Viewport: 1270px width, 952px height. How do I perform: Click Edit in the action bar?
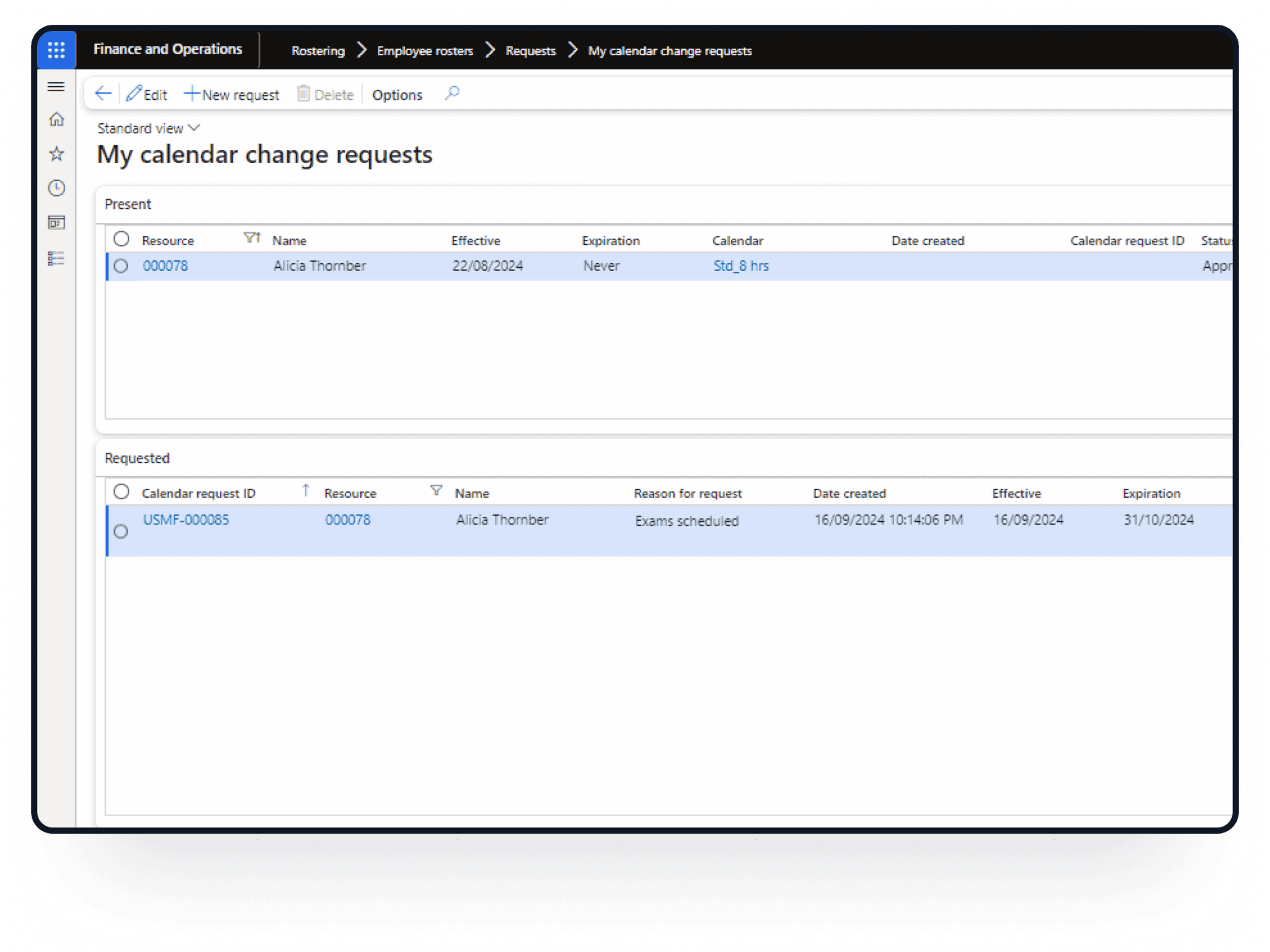click(x=147, y=94)
